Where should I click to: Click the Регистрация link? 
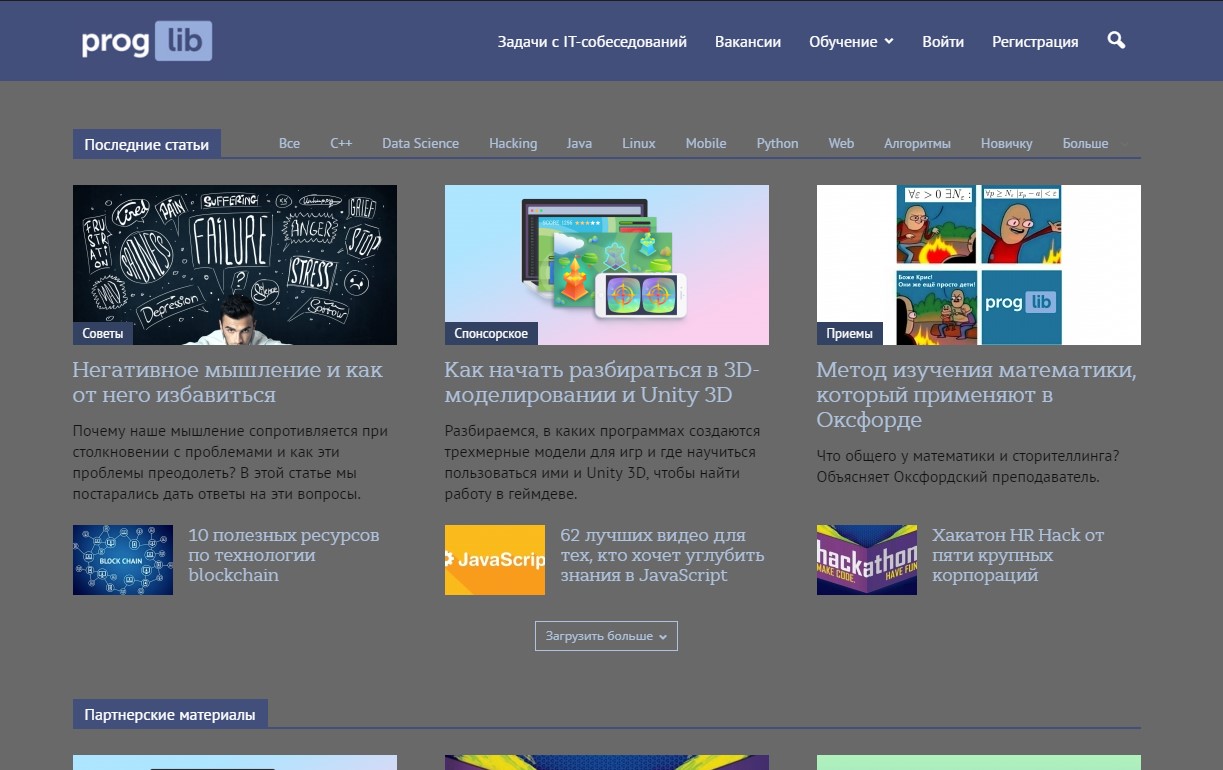coord(1035,42)
